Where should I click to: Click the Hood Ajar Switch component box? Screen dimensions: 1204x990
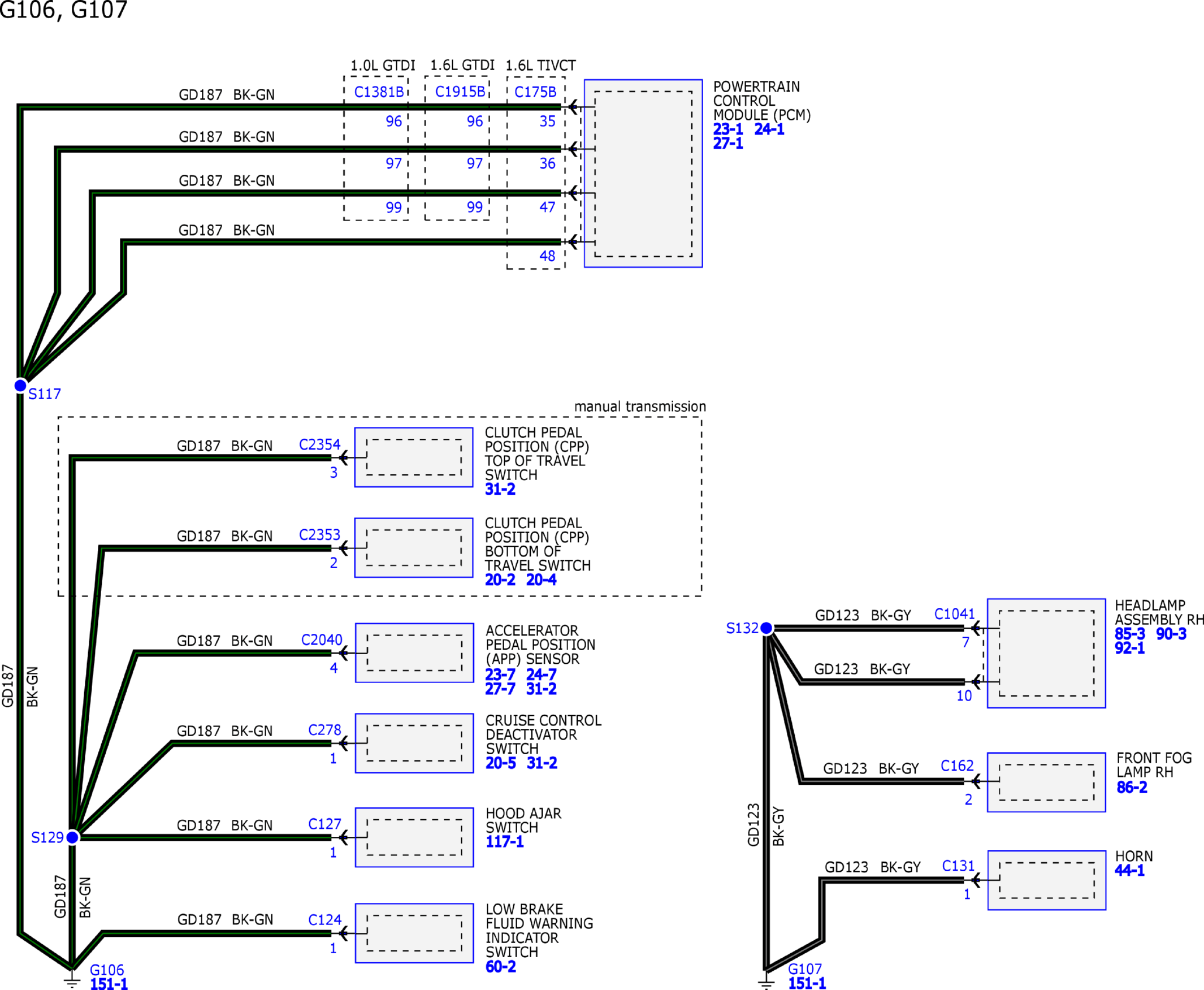pos(414,837)
